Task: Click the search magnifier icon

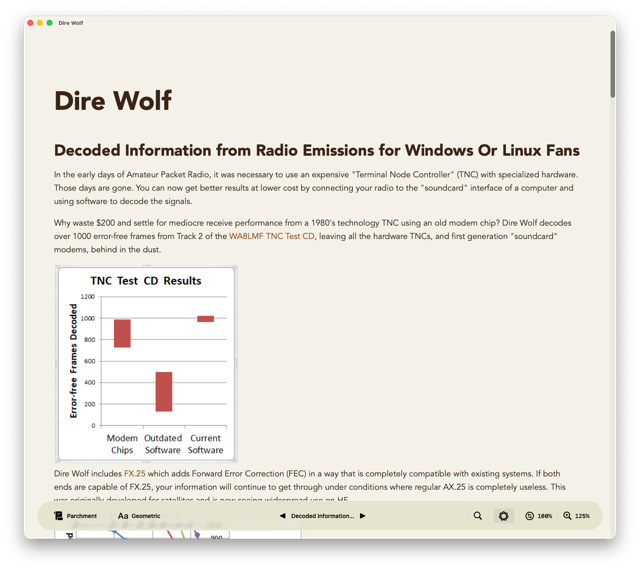Action: 478,516
